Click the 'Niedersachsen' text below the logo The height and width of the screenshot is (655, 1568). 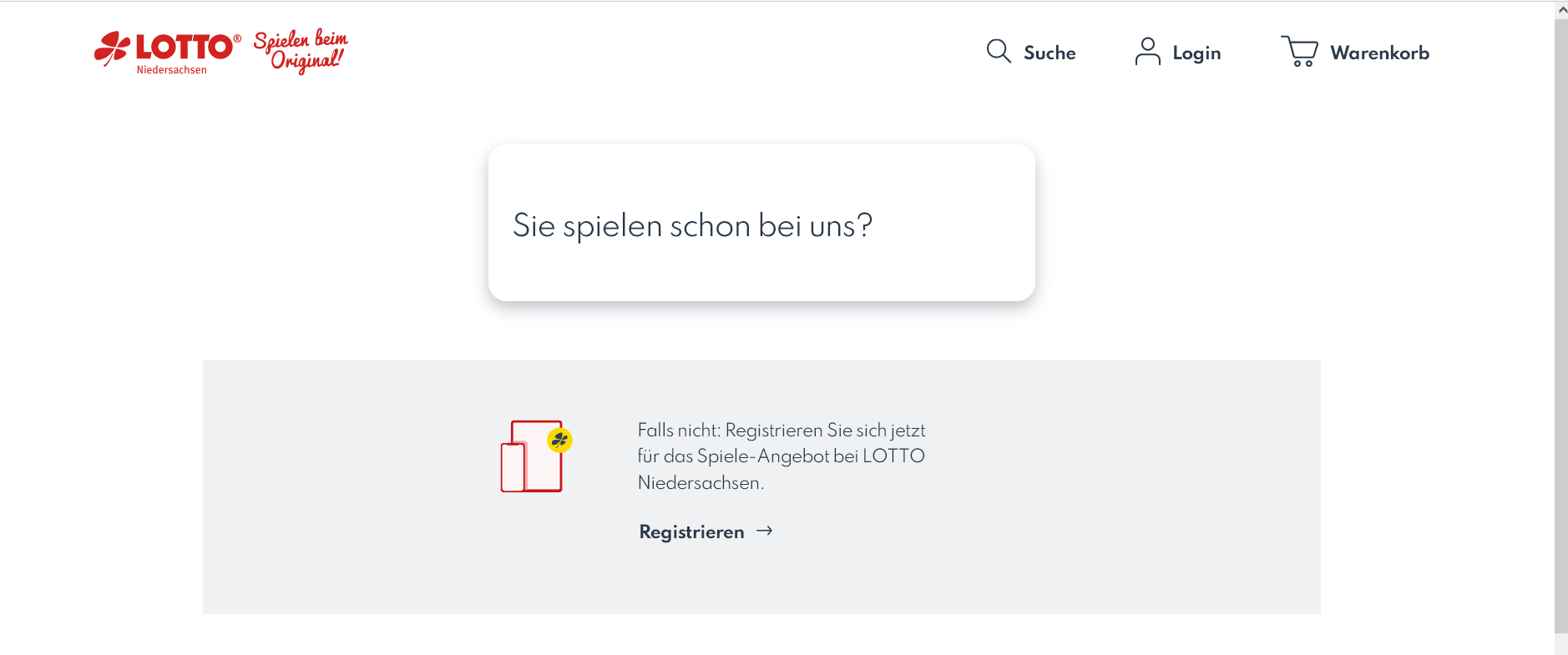click(172, 70)
